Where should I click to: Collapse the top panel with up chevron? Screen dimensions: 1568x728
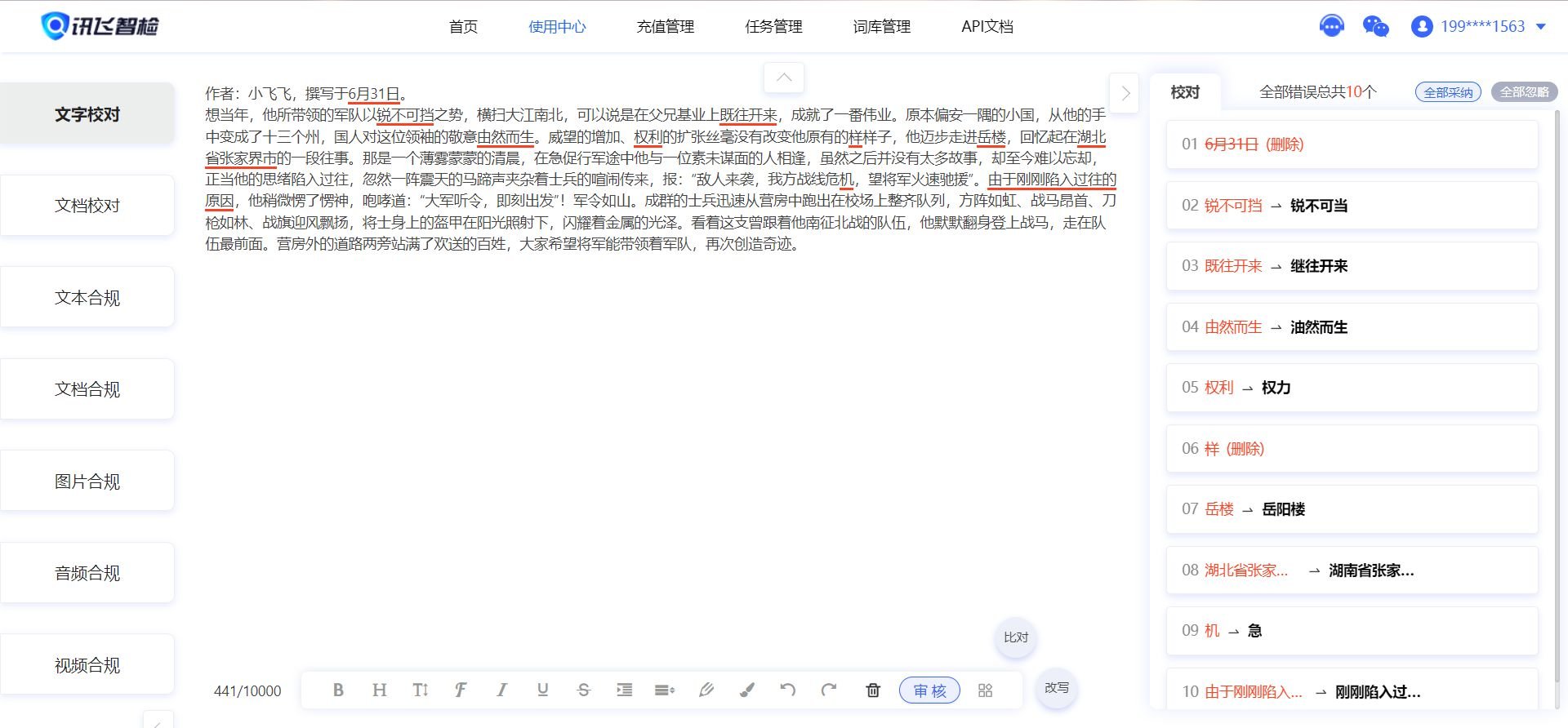point(783,78)
